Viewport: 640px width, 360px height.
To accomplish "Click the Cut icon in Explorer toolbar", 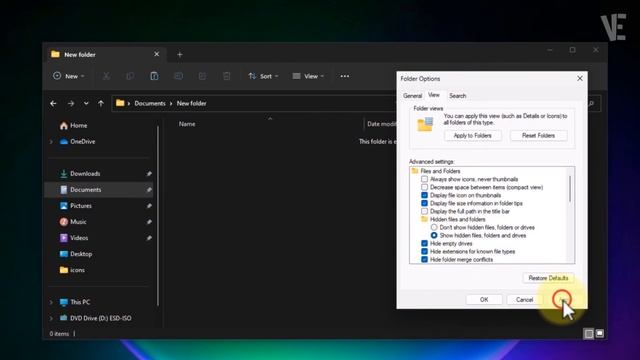I will tap(106, 76).
